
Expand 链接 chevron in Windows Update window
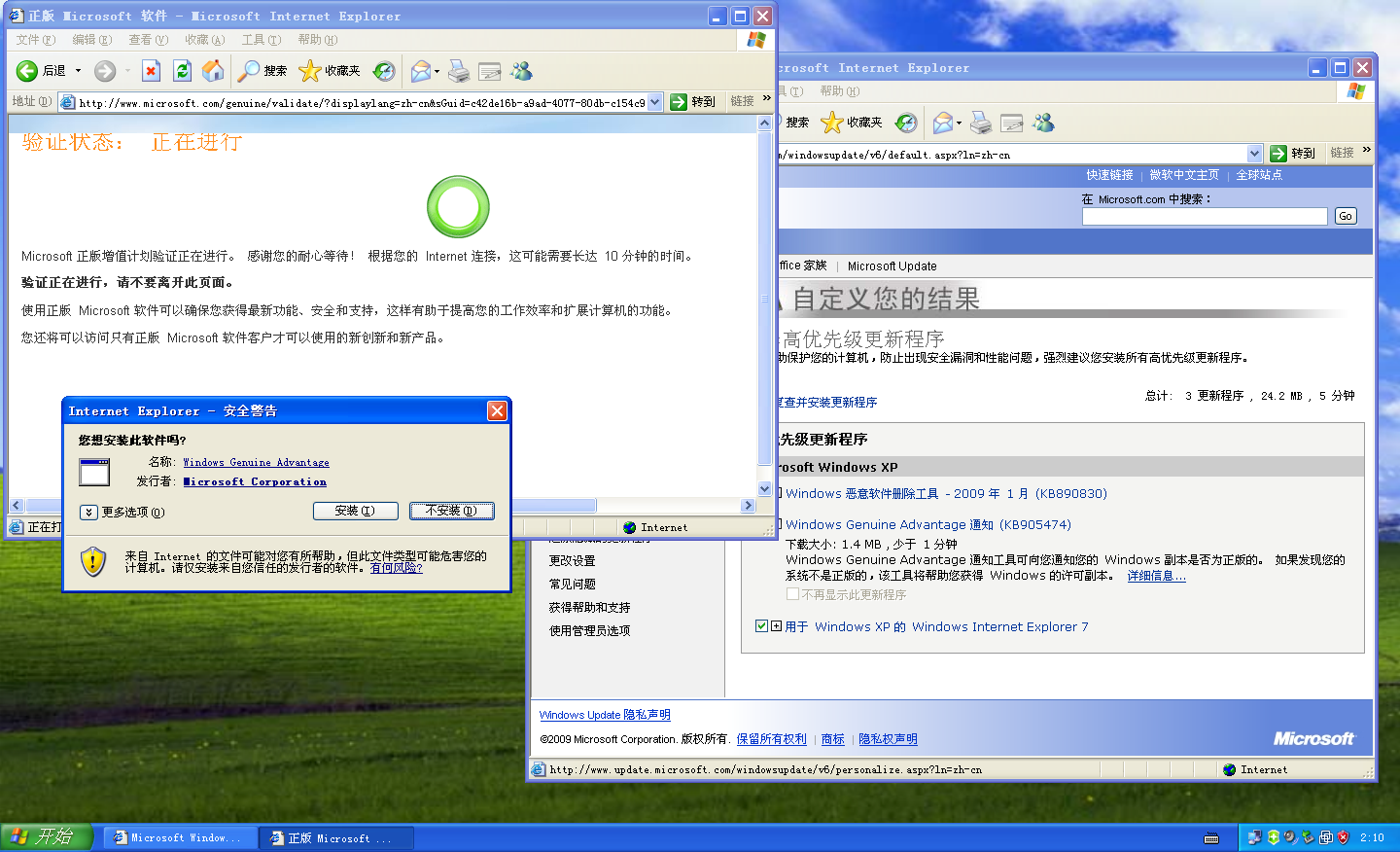[1366, 150]
